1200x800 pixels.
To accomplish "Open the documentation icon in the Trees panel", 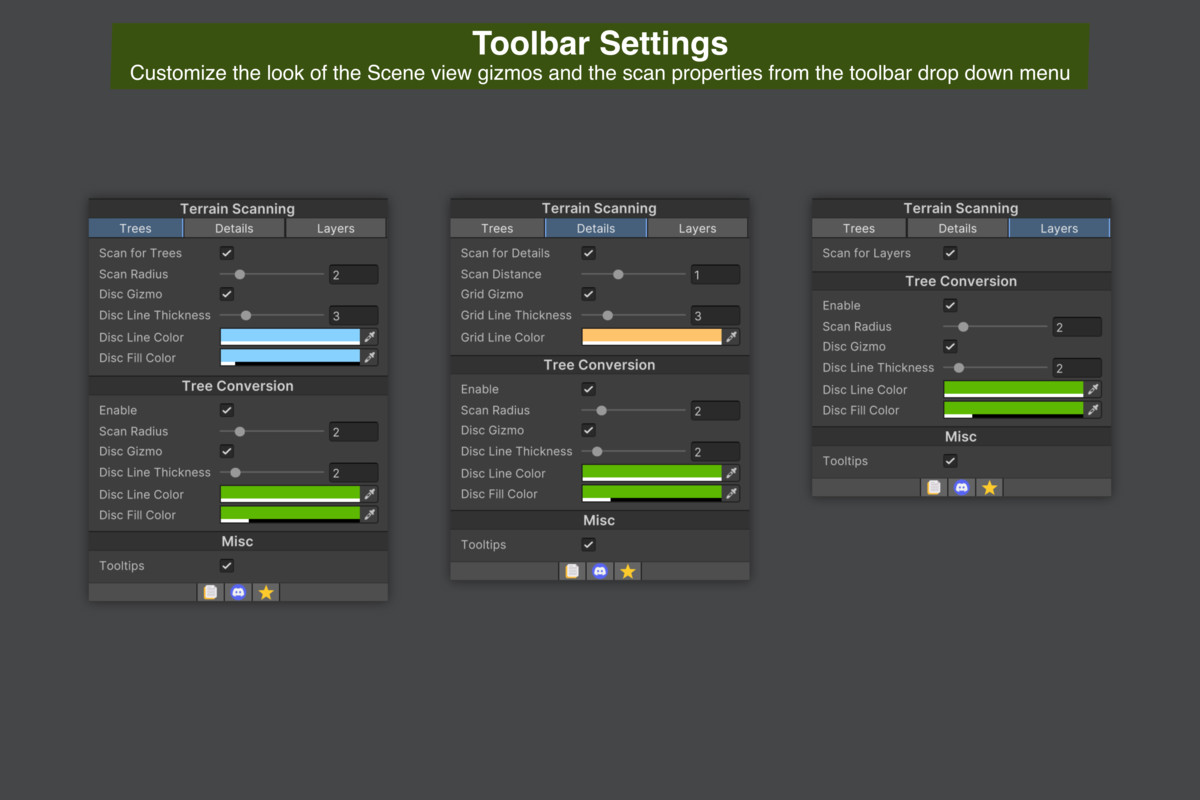I will (x=210, y=591).
